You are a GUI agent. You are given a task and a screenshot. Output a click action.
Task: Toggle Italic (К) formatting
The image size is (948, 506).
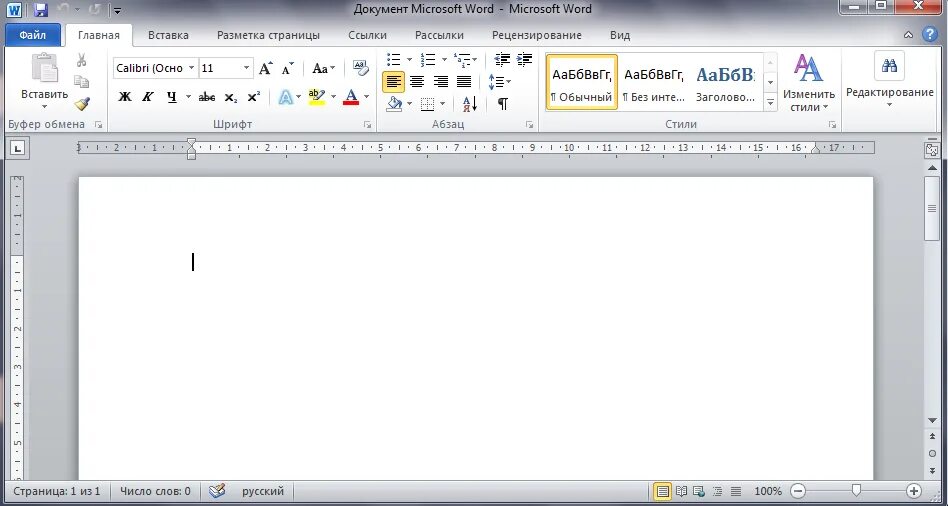point(148,97)
